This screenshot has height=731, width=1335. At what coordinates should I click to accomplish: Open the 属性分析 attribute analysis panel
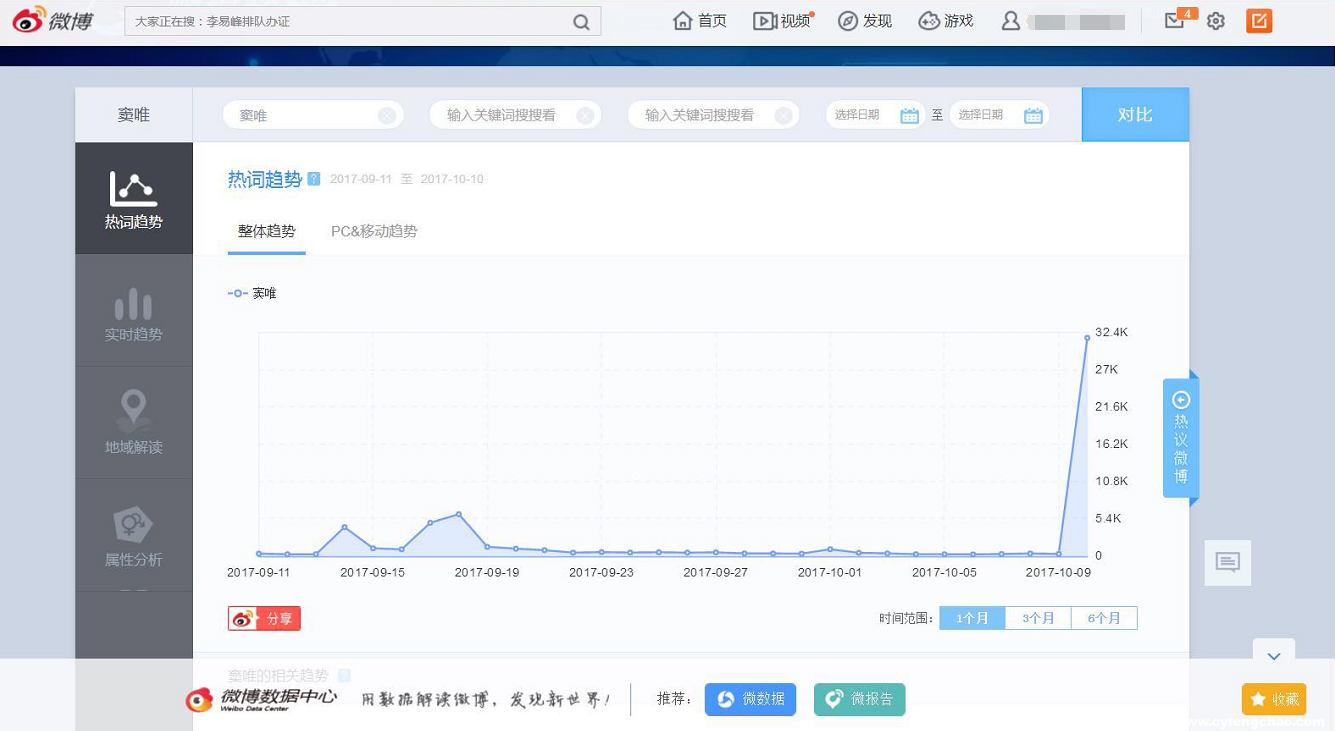pyautogui.click(x=134, y=534)
